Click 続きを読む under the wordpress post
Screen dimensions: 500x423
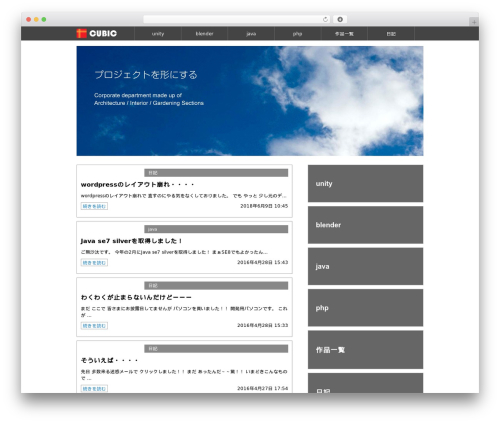tap(94, 206)
